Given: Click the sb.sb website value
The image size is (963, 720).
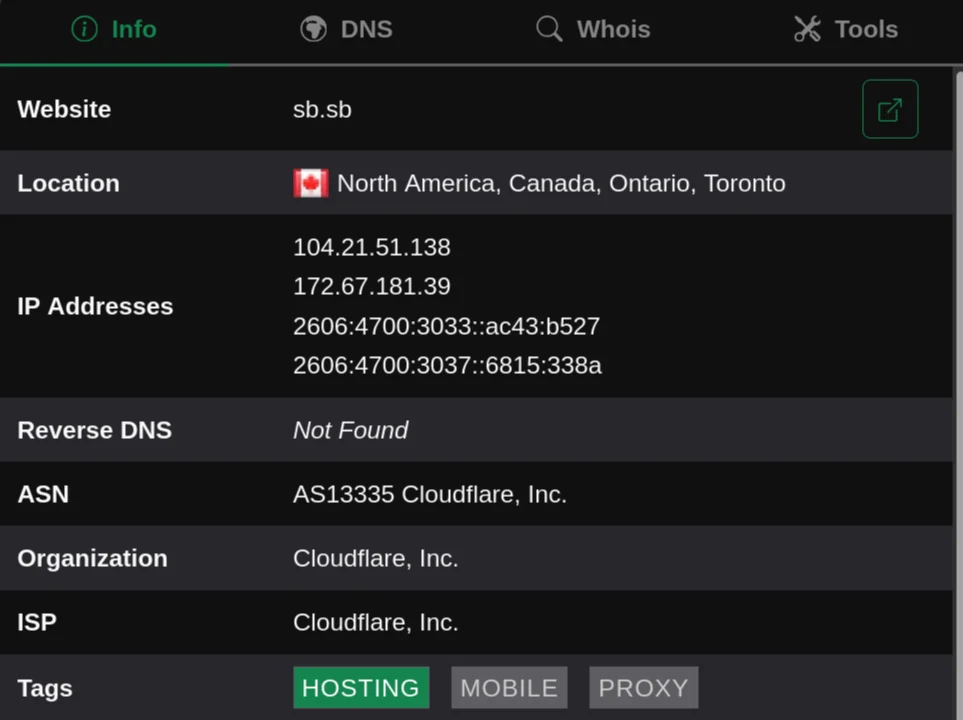Looking at the screenshot, I should pos(322,109).
